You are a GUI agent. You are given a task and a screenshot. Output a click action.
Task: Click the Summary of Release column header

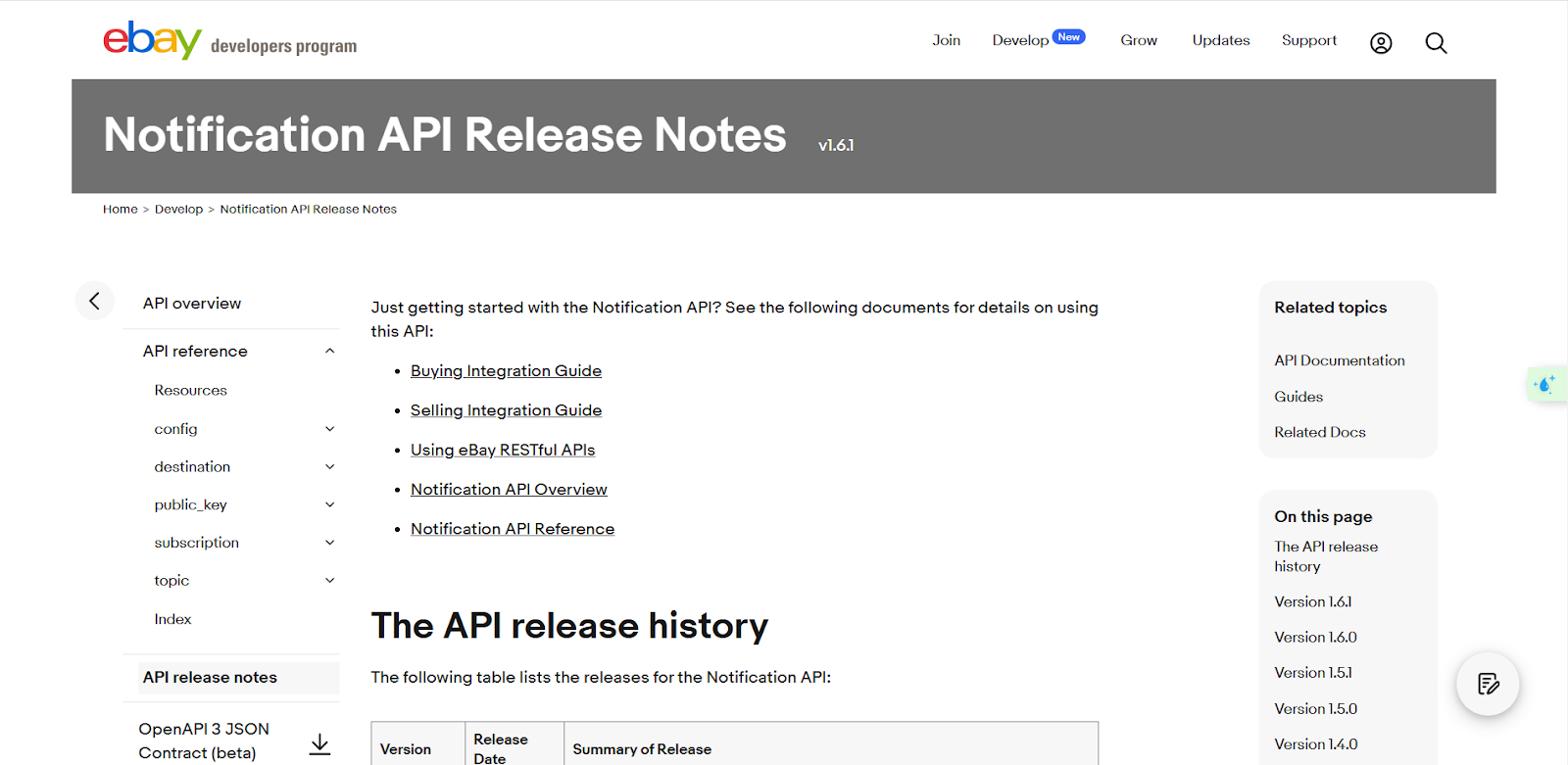pyautogui.click(x=642, y=749)
